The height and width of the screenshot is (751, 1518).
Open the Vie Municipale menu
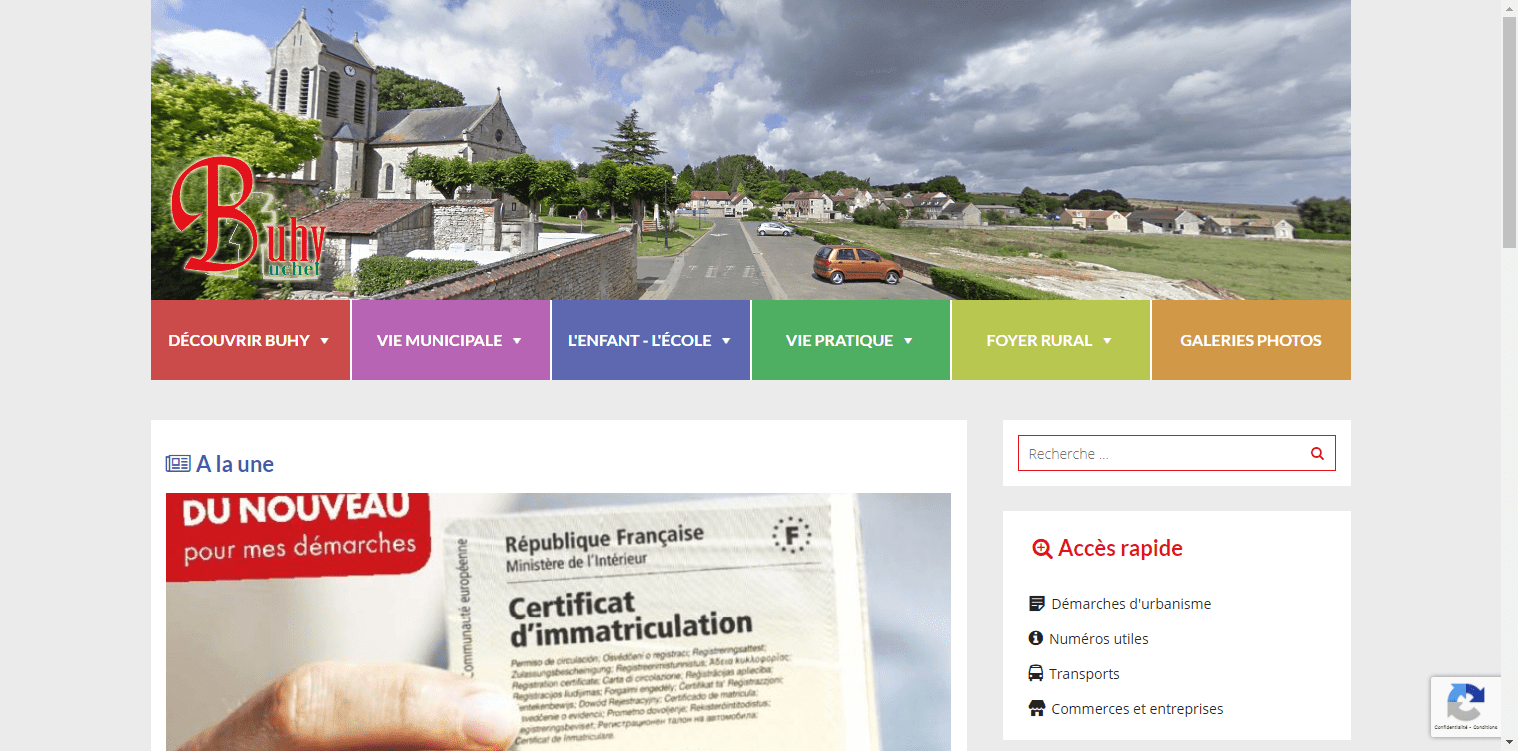click(x=450, y=340)
